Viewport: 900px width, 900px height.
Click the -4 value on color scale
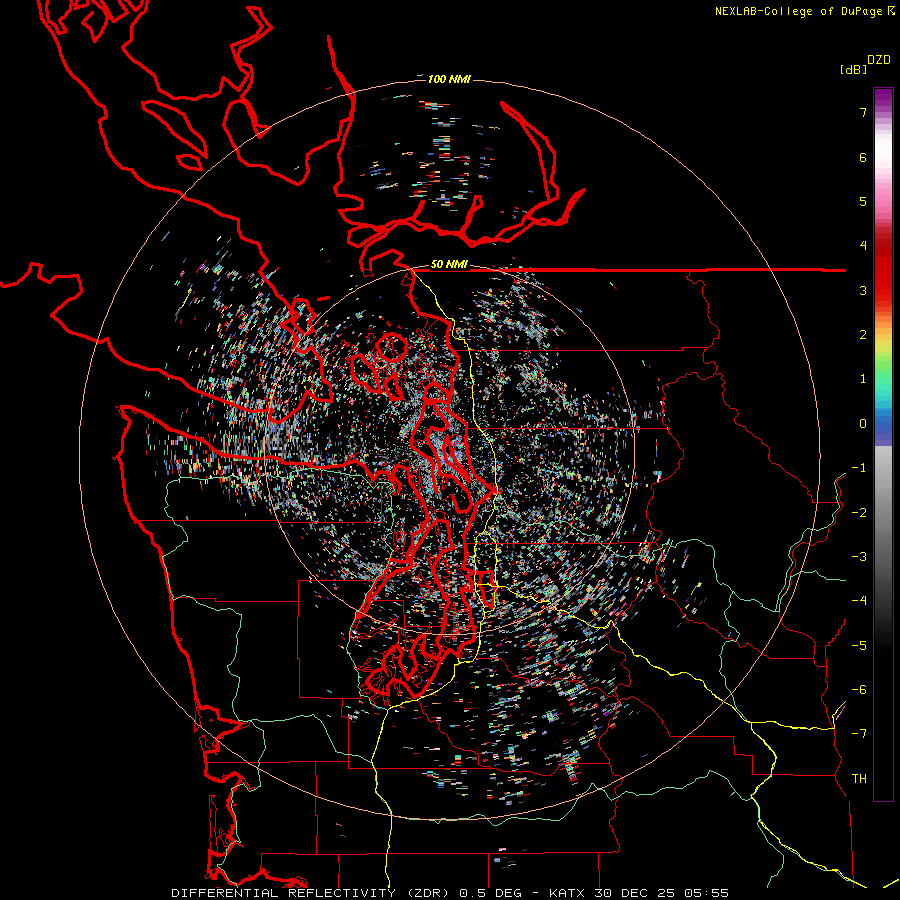(859, 601)
